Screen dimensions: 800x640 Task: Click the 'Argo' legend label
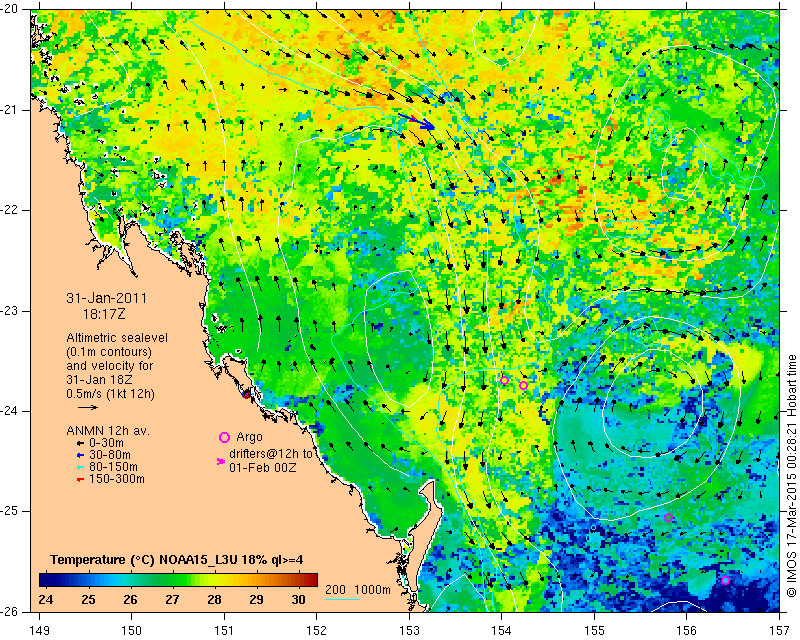249,437
